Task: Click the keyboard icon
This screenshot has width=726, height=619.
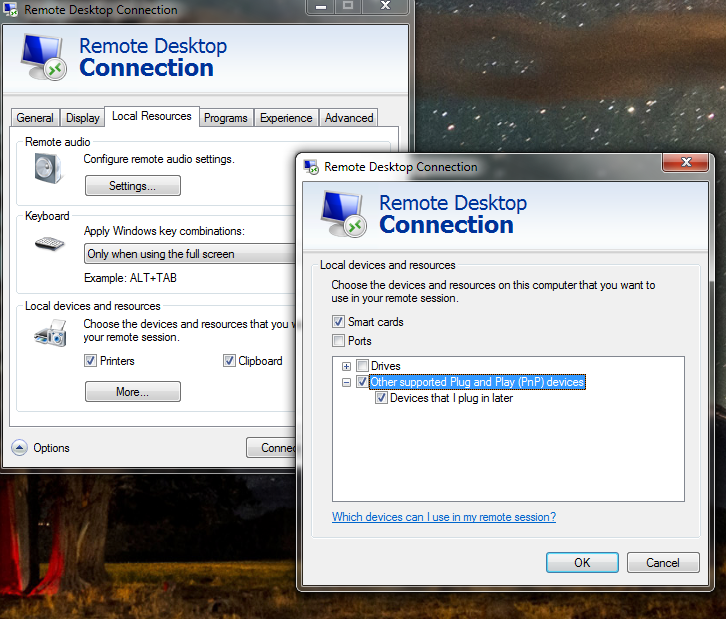Action: 50,243
